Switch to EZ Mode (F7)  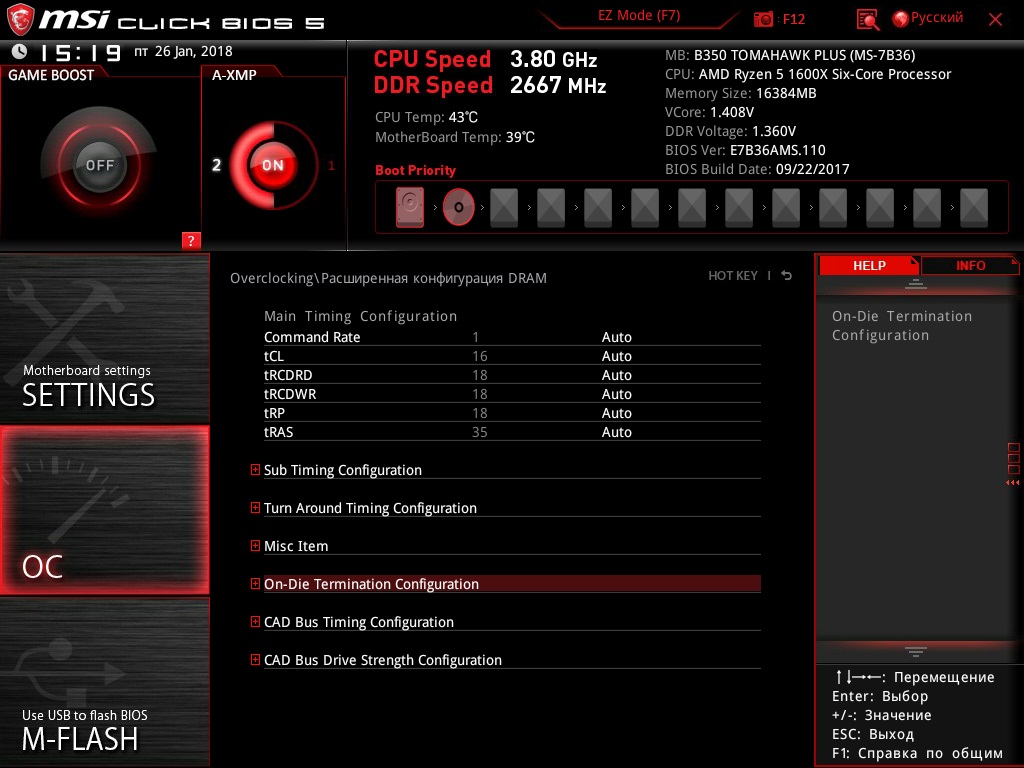(x=639, y=16)
